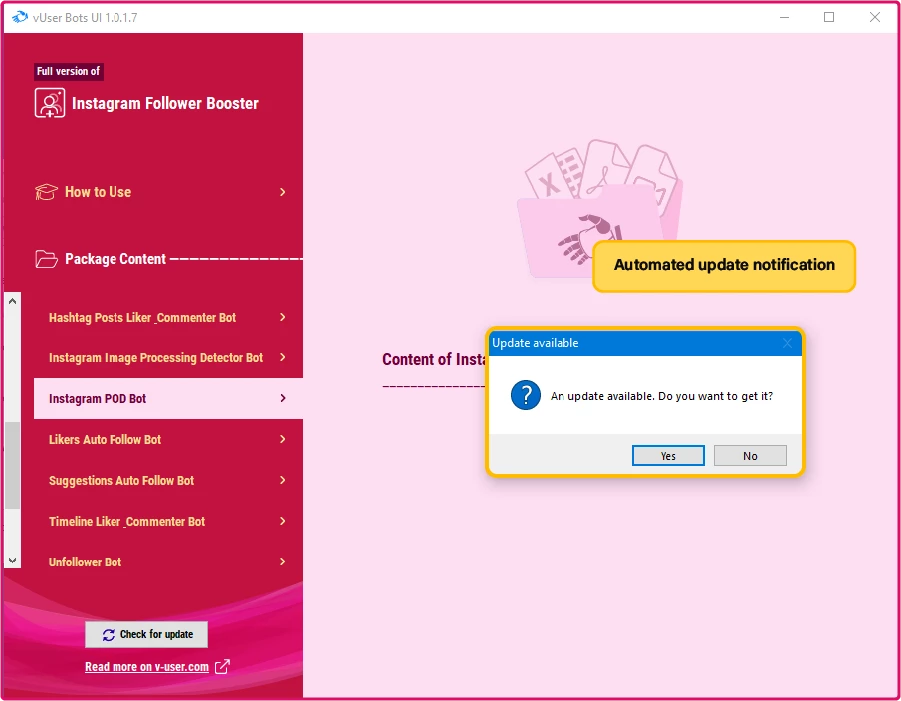Screen dimensions: 901x701
Task: Maximize the vUser Bots UI window
Action: tap(829, 17)
